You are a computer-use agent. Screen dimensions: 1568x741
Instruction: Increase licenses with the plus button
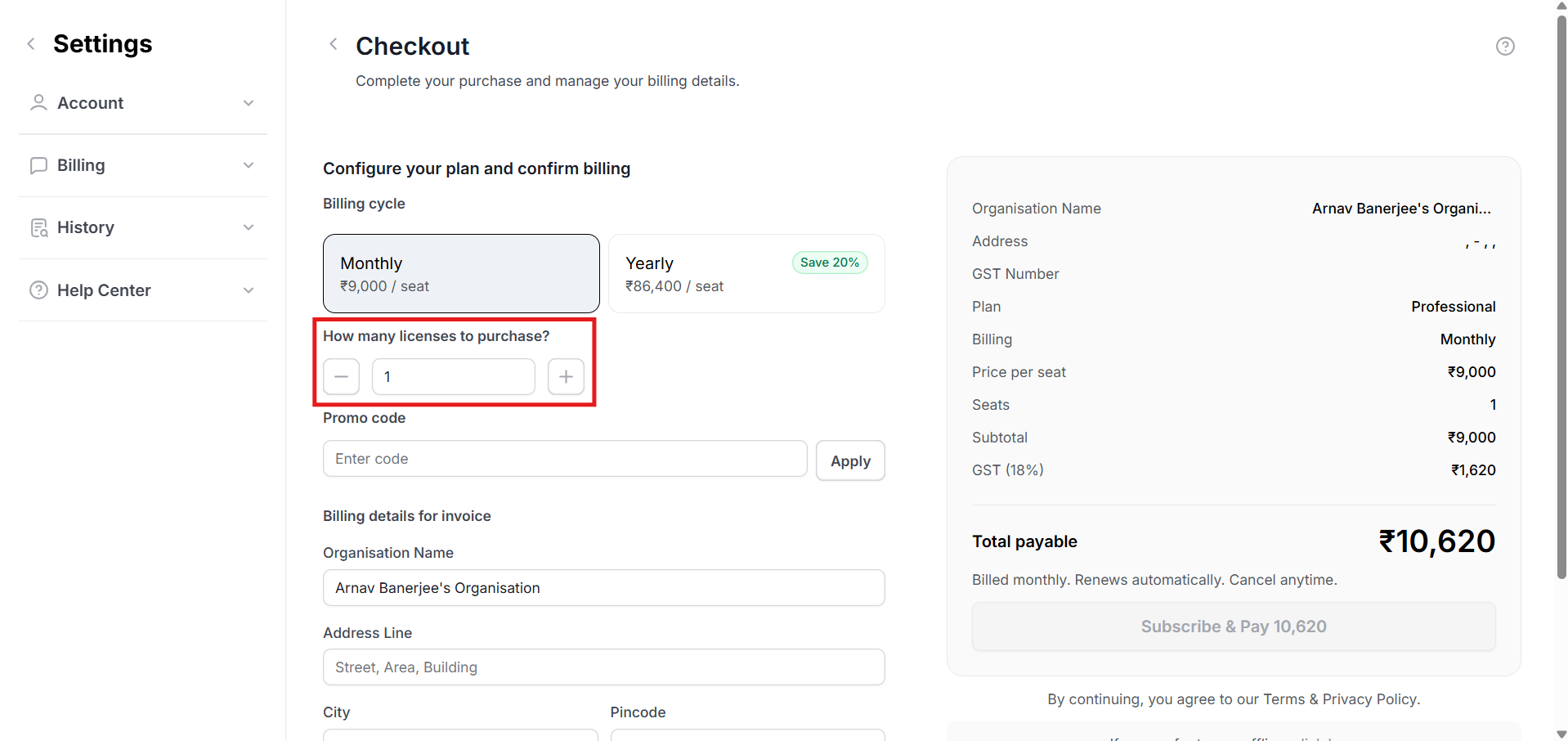tap(566, 377)
